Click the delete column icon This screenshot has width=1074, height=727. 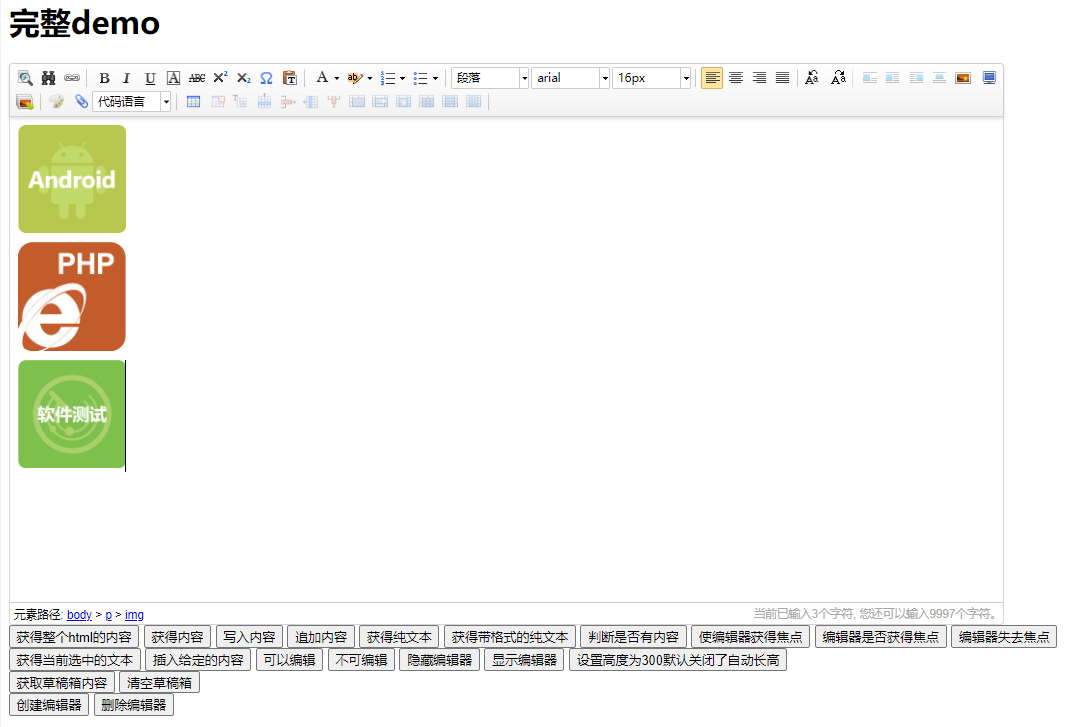pyautogui.click(x=334, y=102)
